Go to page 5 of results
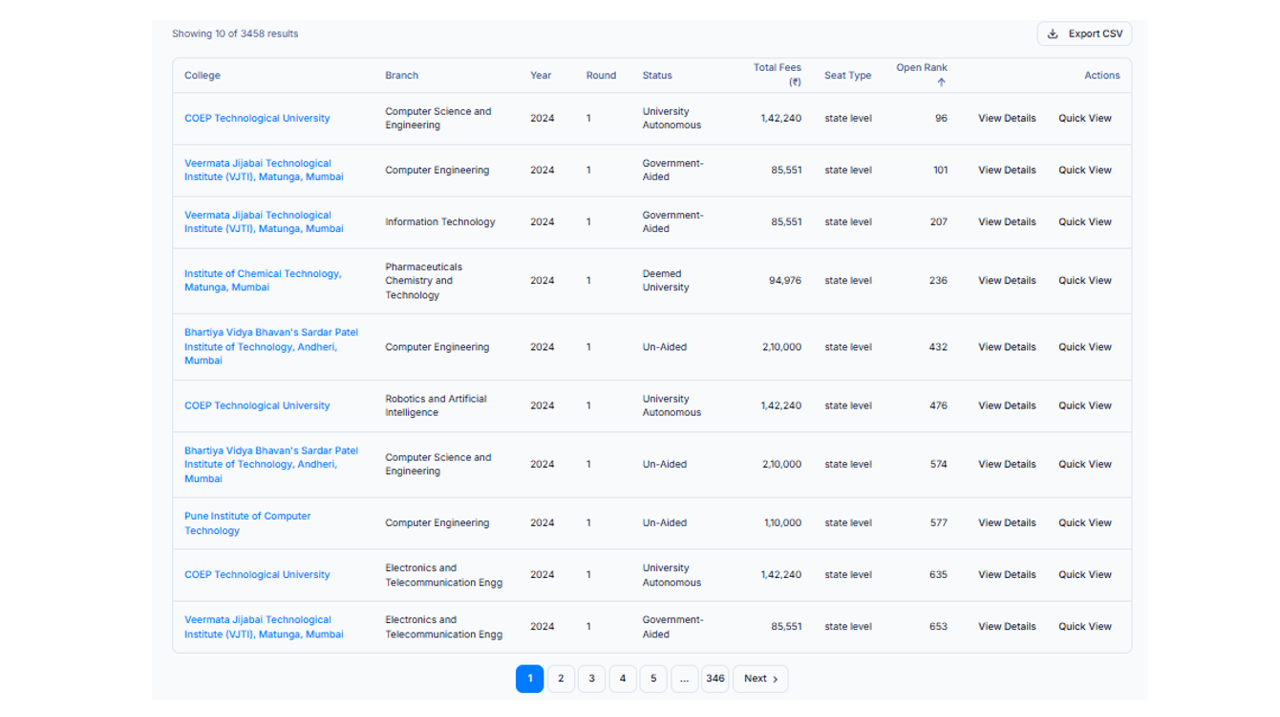The height and width of the screenshot is (717, 1280). pos(653,678)
